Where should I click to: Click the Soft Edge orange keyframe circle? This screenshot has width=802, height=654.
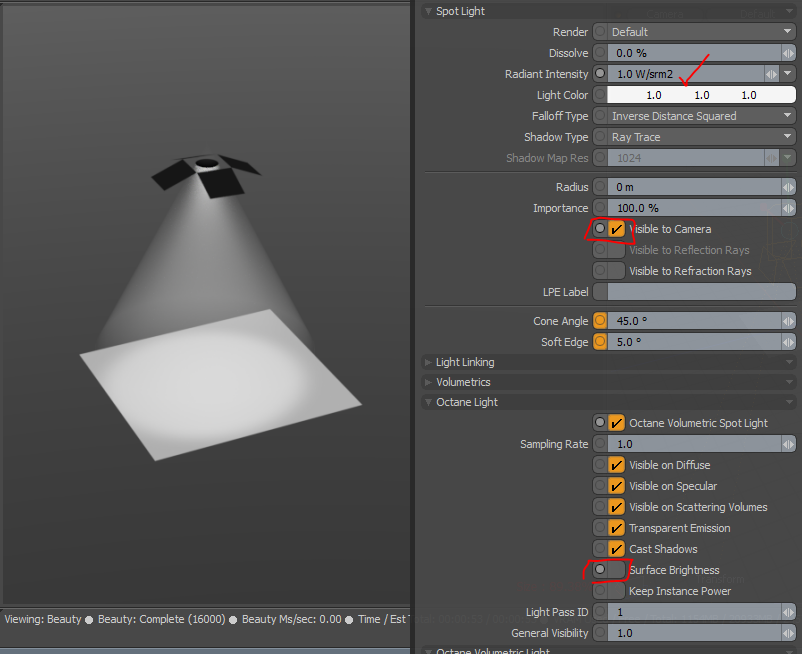coord(600,342)
